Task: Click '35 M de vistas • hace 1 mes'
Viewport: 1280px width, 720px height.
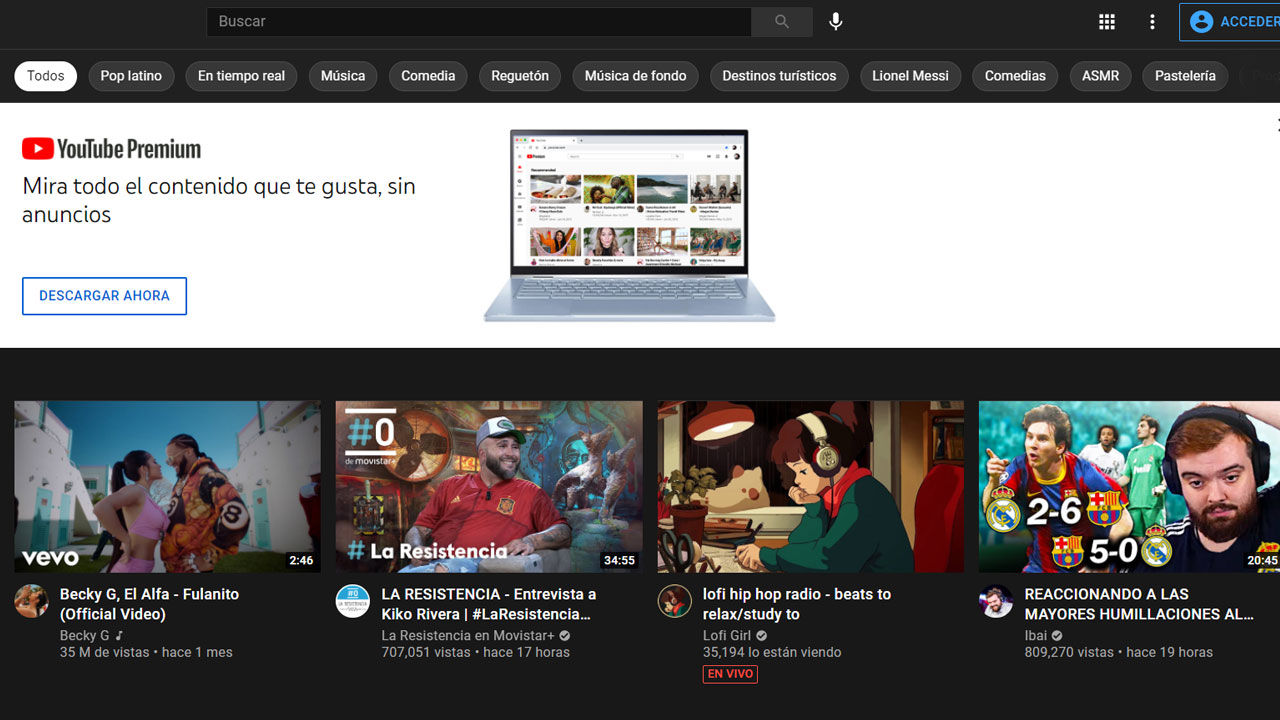Action: (x=146, y=653)
